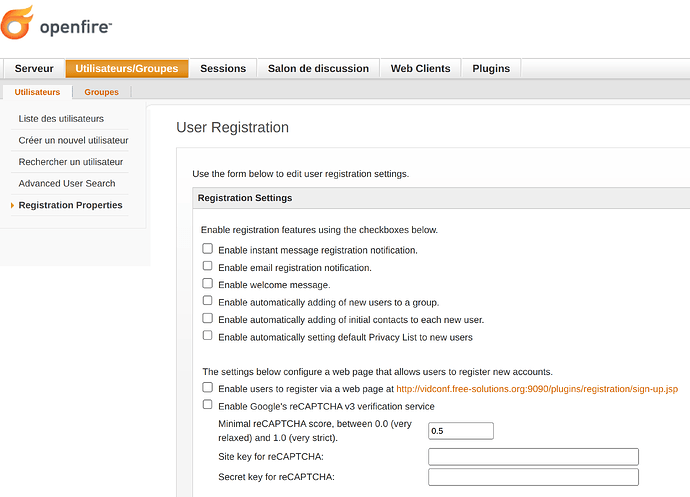
Task: Click the 'Site key for reCAPTCHA:' label
Action: [271, 457]
